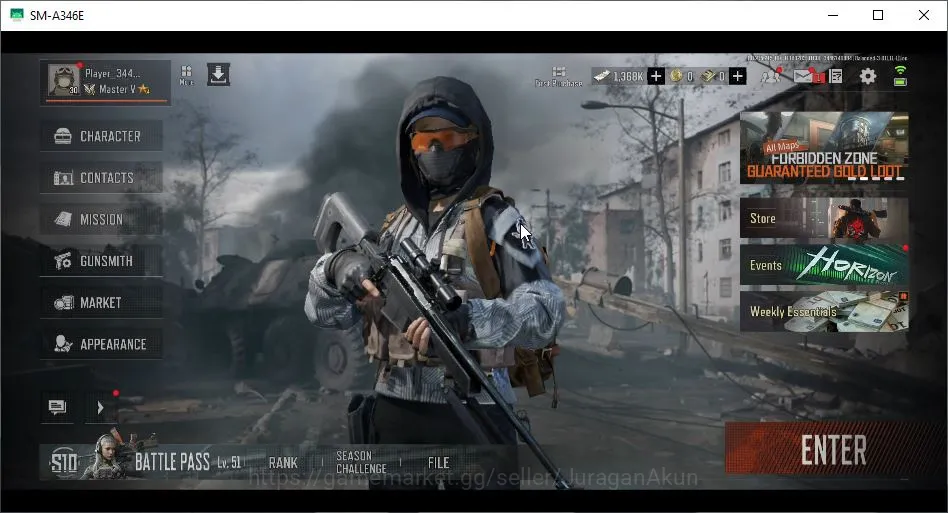Open the FILE tab
Viewport: 948px width, 513px height.
tap(438, 463)
